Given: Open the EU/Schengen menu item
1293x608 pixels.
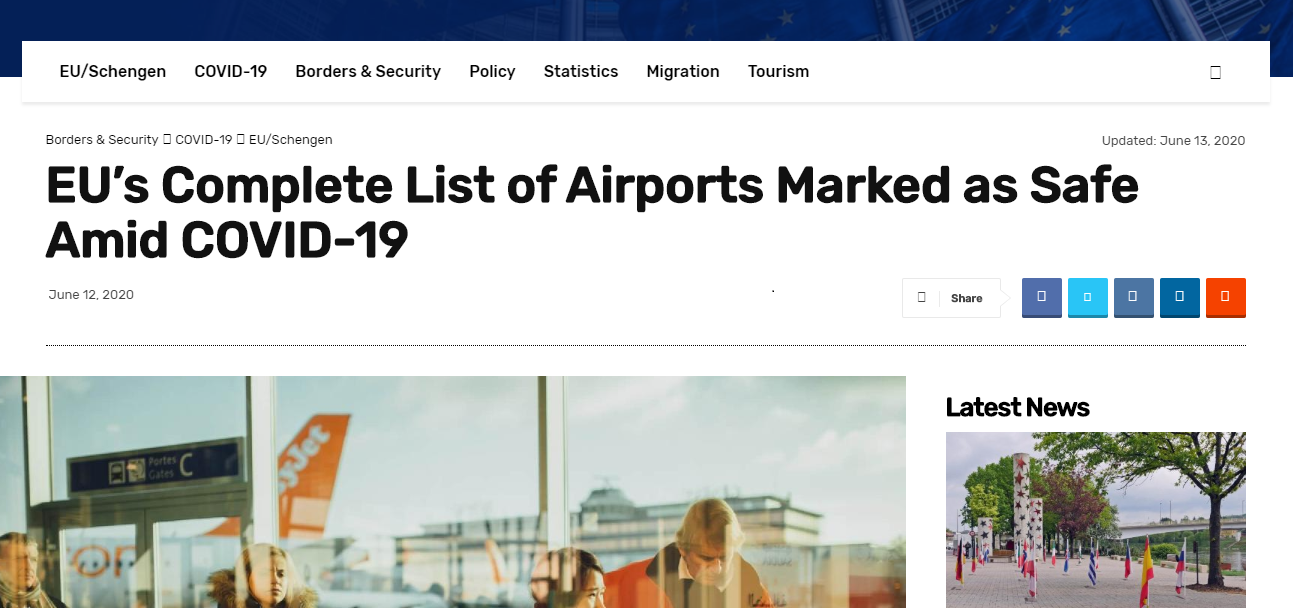Looking at the screenshot, I should pos(113,72).
